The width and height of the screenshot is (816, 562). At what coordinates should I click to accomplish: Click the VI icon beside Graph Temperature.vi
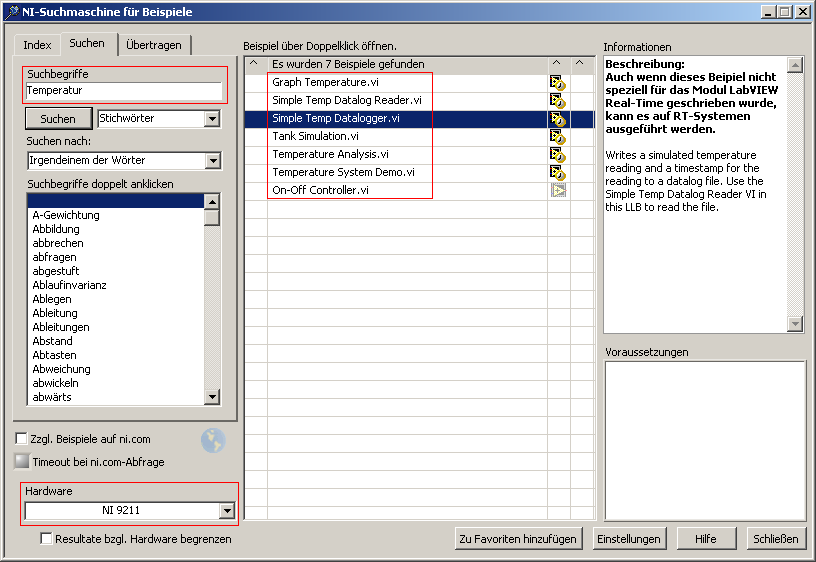coord(558,83)
